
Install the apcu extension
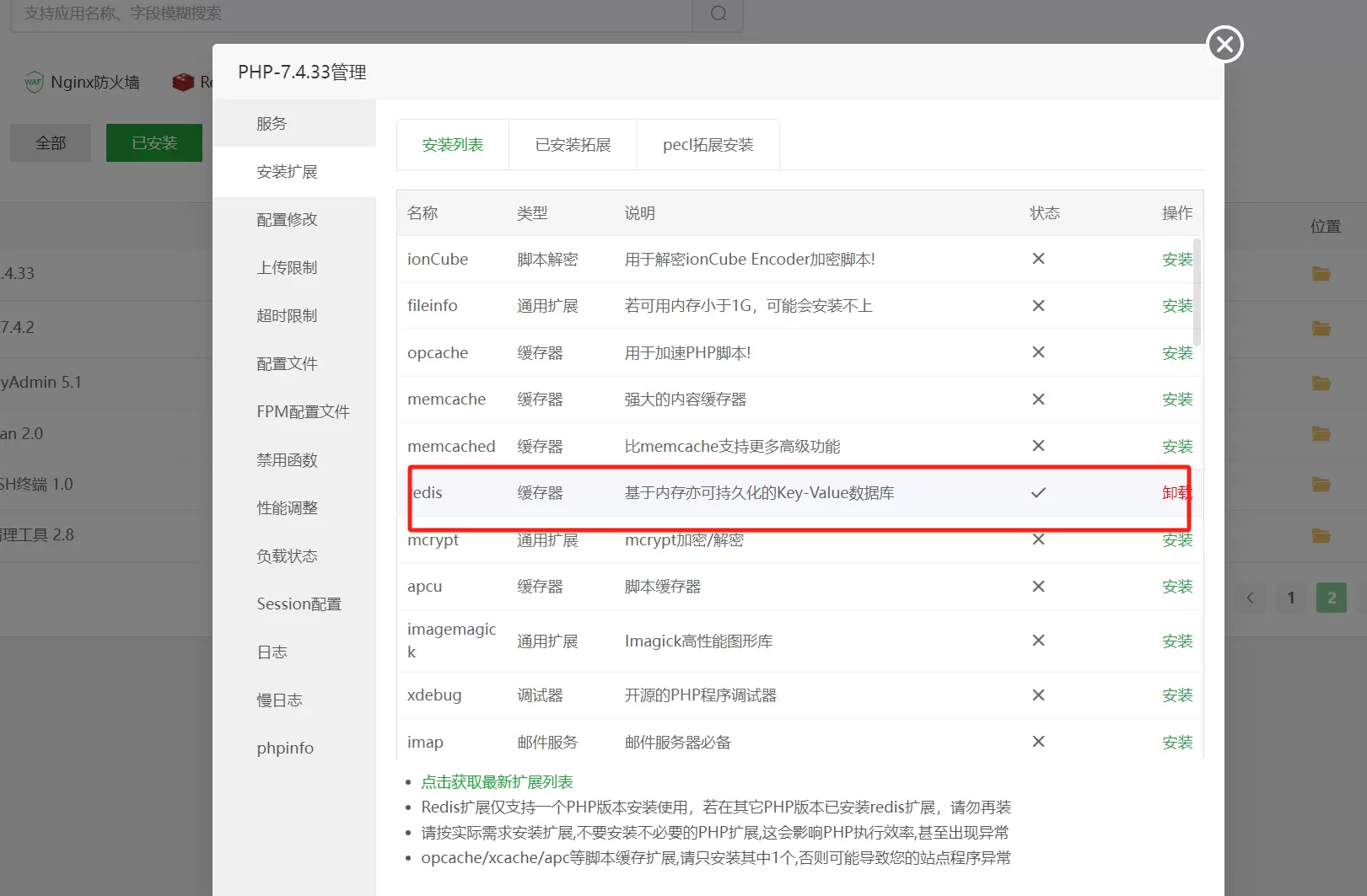tap(1177, 586)
